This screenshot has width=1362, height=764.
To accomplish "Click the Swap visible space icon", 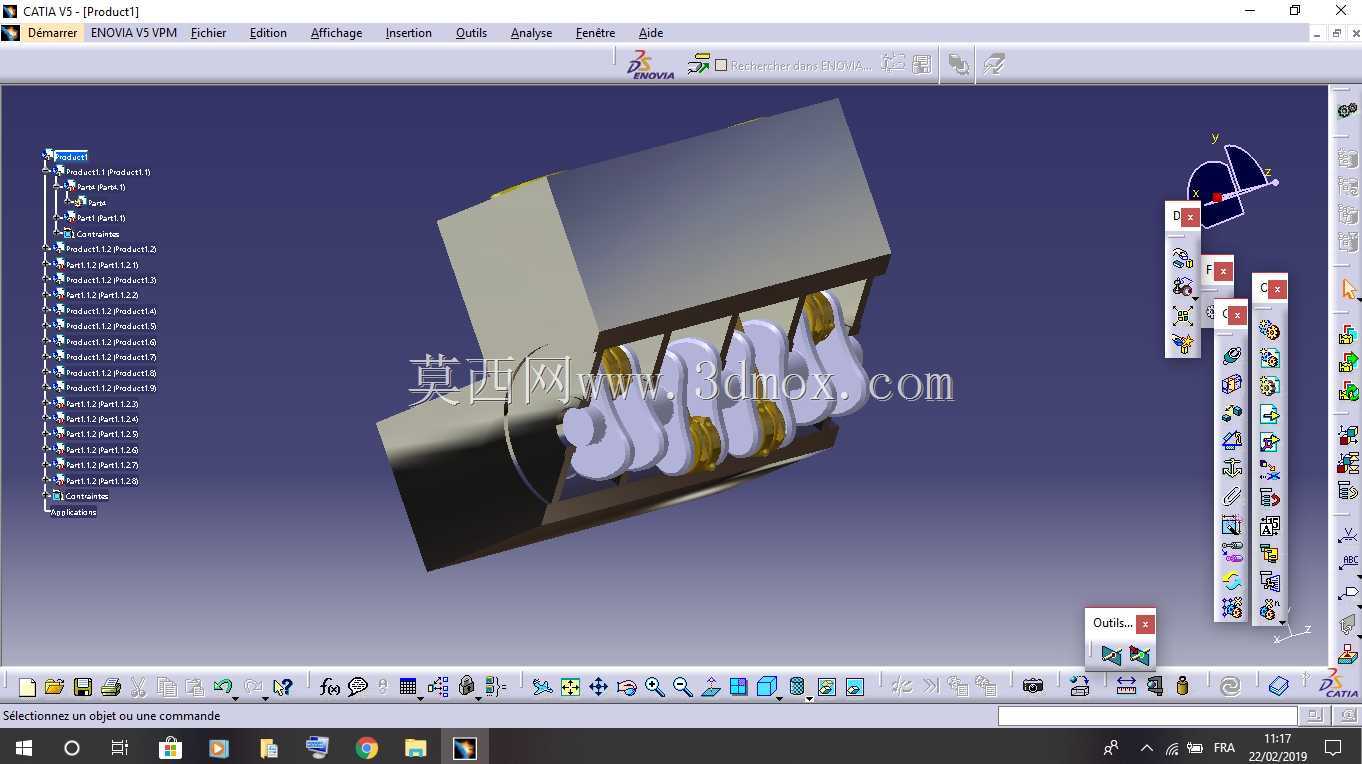I will [854, 687].
